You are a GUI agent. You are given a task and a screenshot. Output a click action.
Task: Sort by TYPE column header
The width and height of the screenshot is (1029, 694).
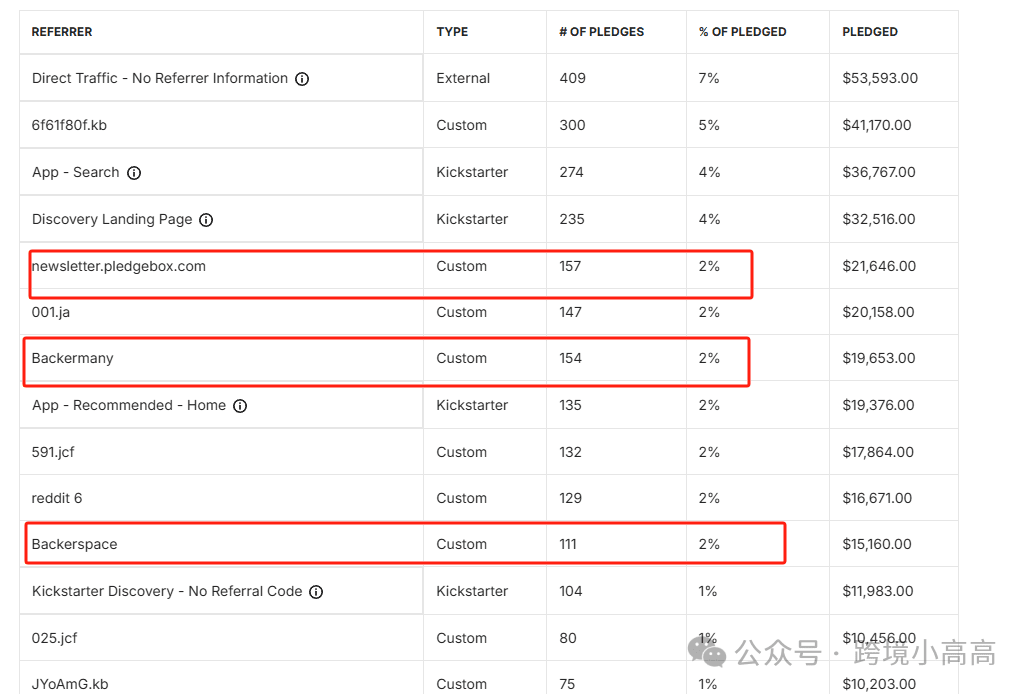[x=452, y=32]
